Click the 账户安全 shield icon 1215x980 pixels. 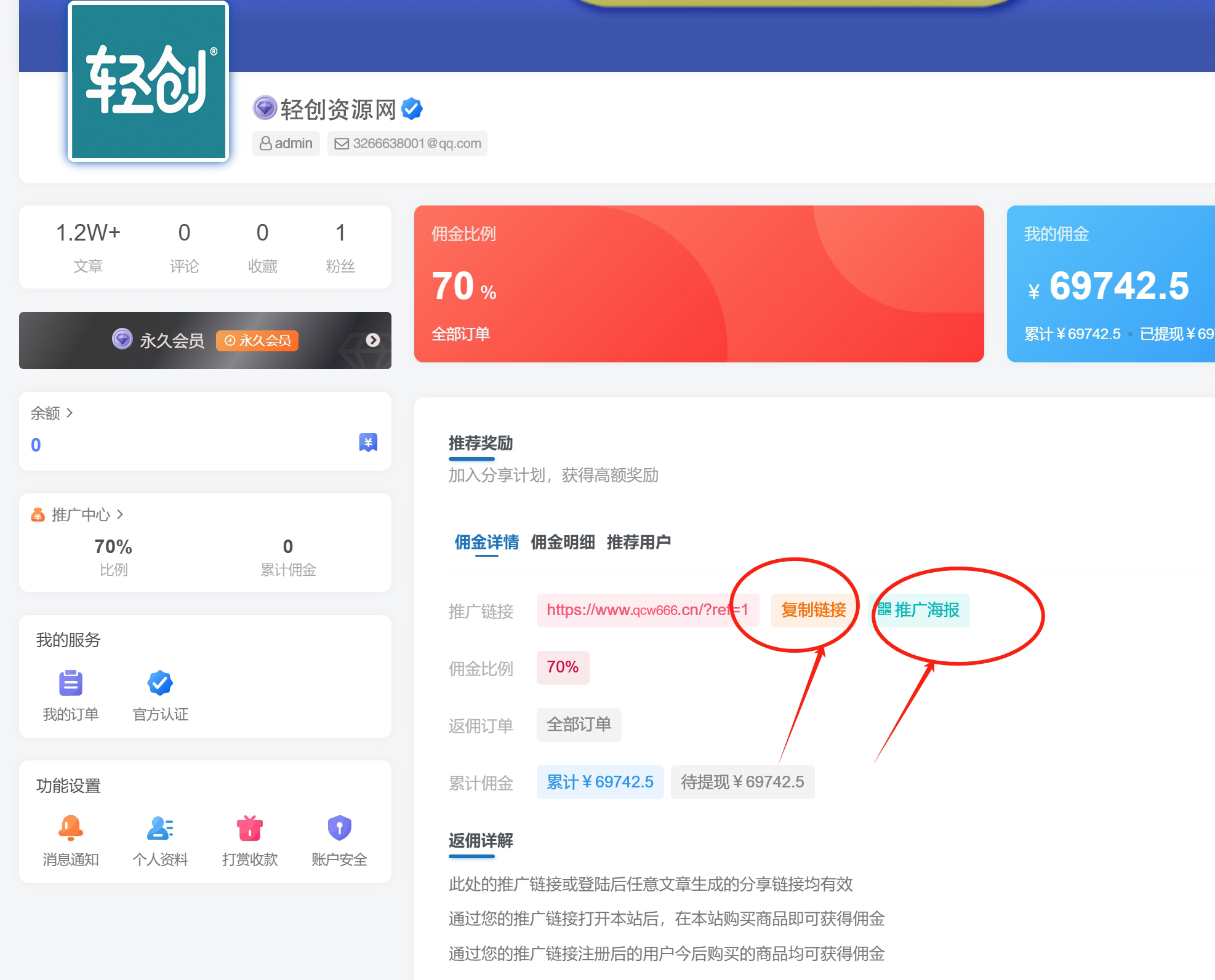coord(339,827)
